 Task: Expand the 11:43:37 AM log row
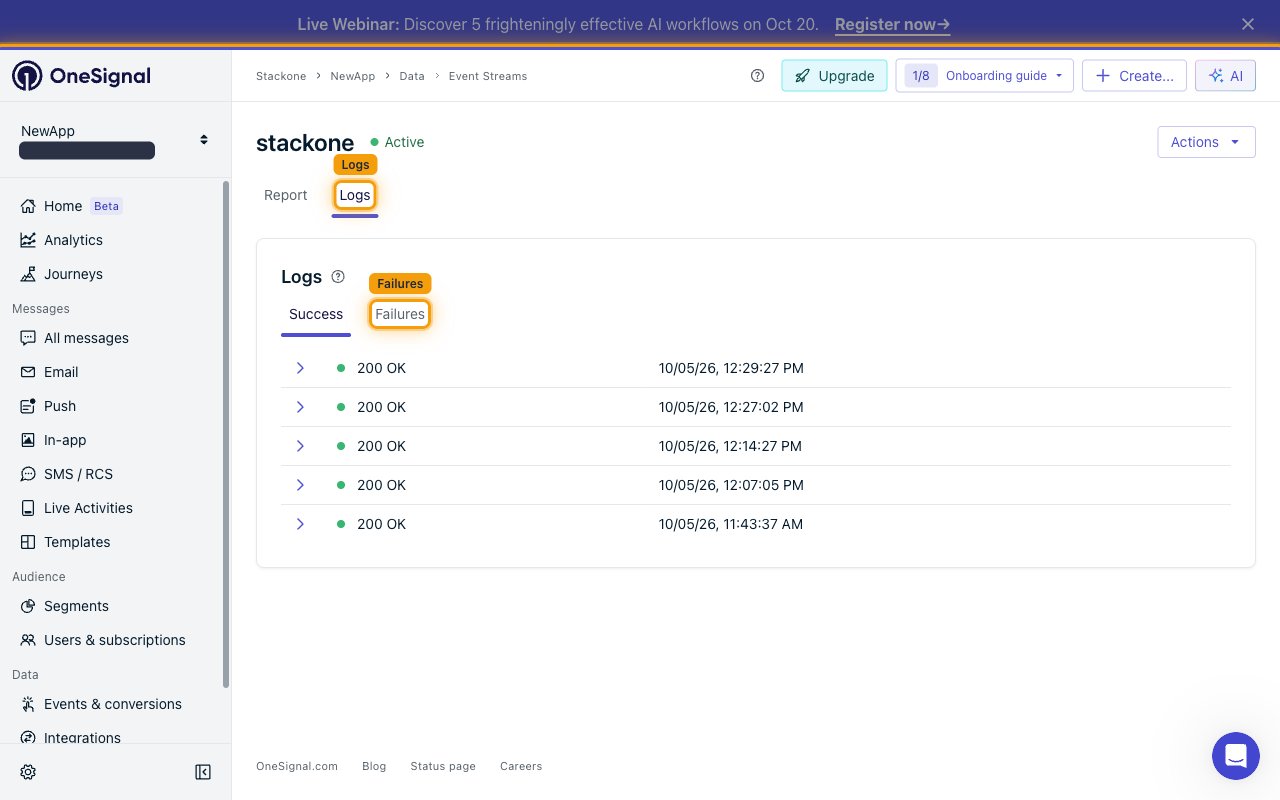tap(300, 524)
